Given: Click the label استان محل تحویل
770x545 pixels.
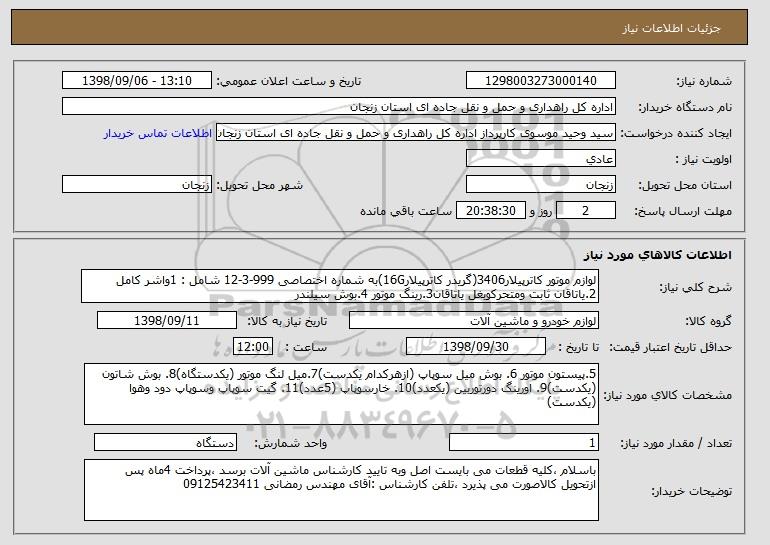Looking at the screenshot, I should pyautogui.click(x=685, y=186).
